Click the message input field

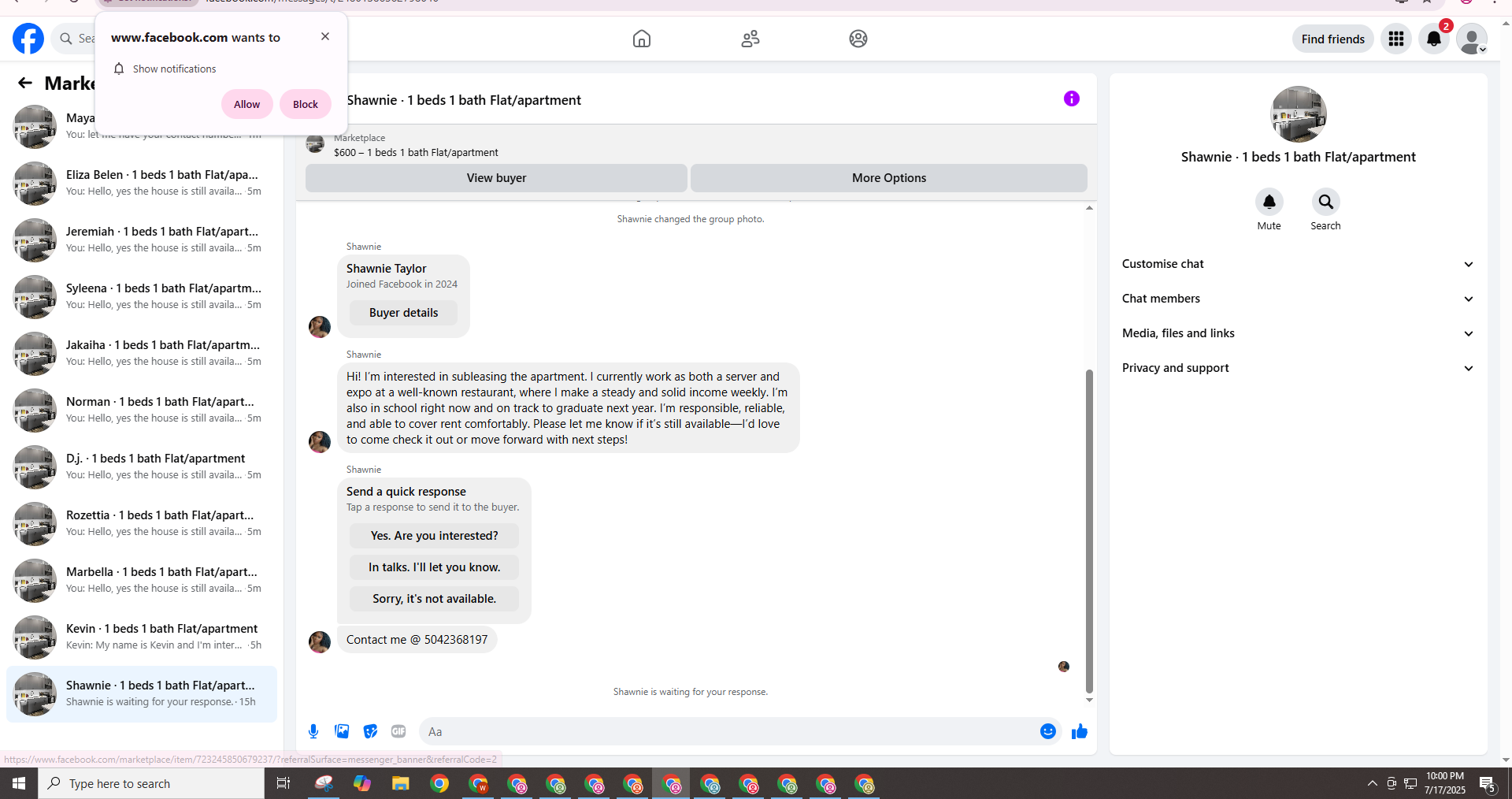point(729,731)
